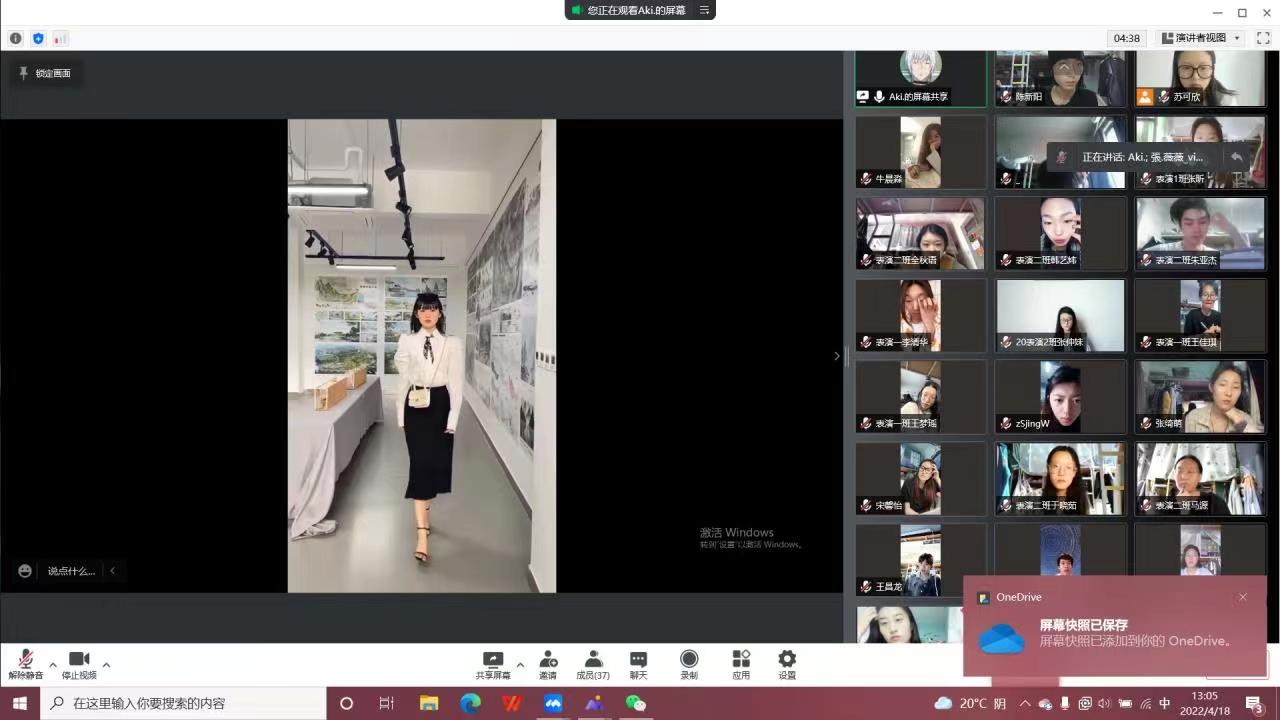Select 表演二班朱亚杰 video tile

point(1200,233)
